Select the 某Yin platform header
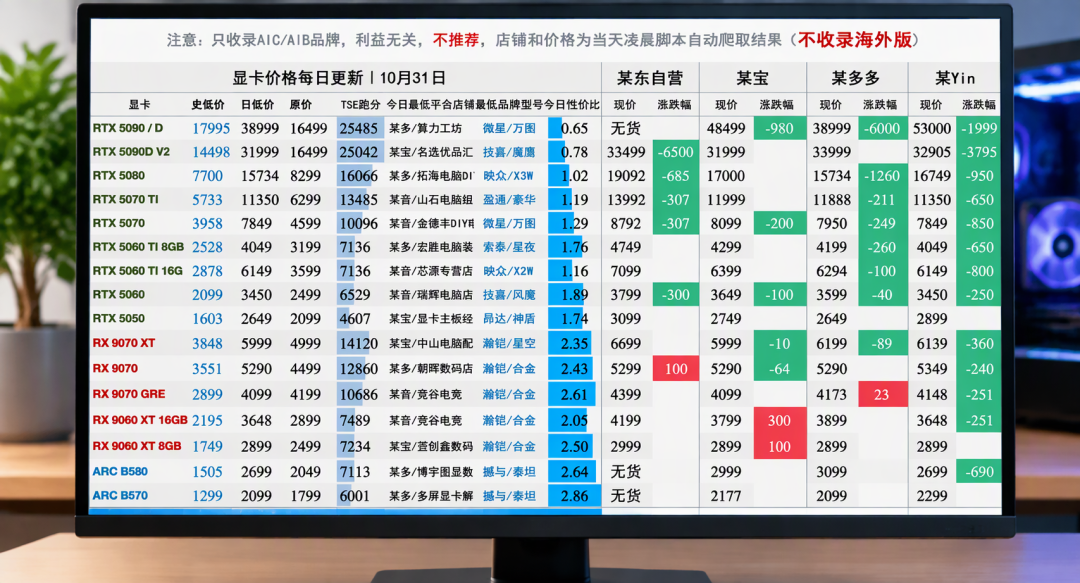The image size is (1080, 583). tap(955, 78)
